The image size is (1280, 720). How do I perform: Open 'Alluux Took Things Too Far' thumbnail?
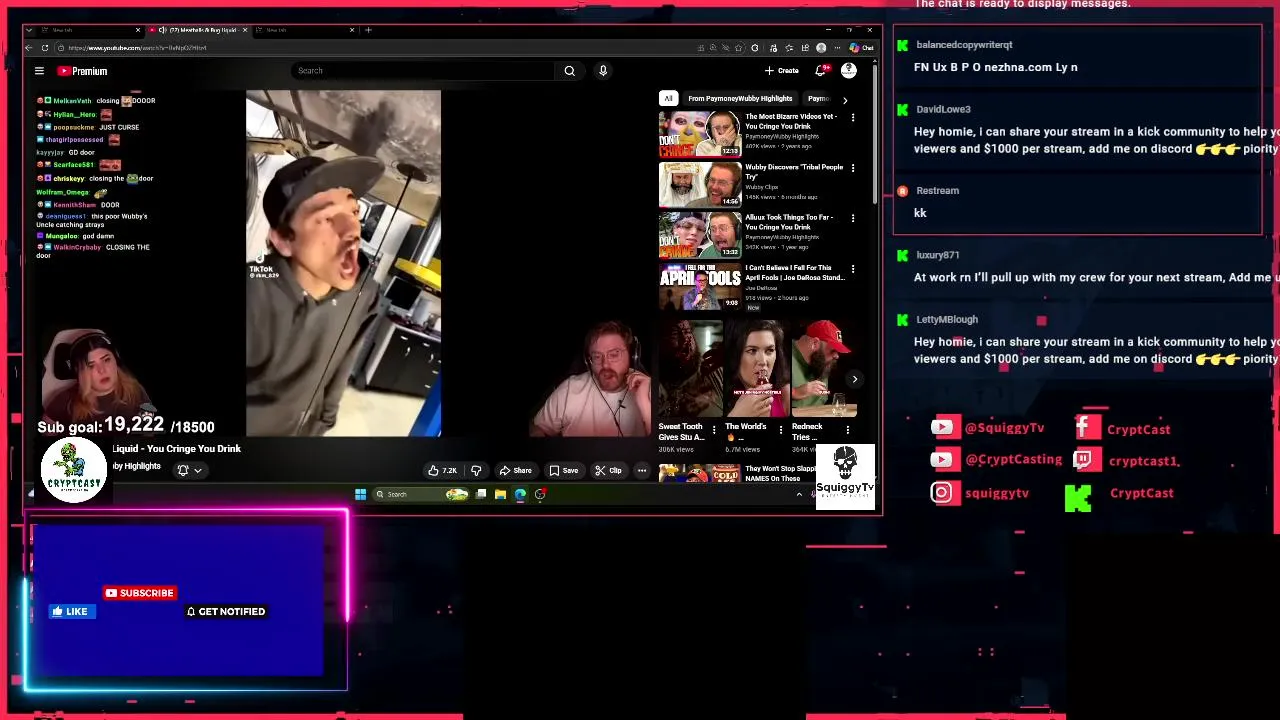point(700,236)
